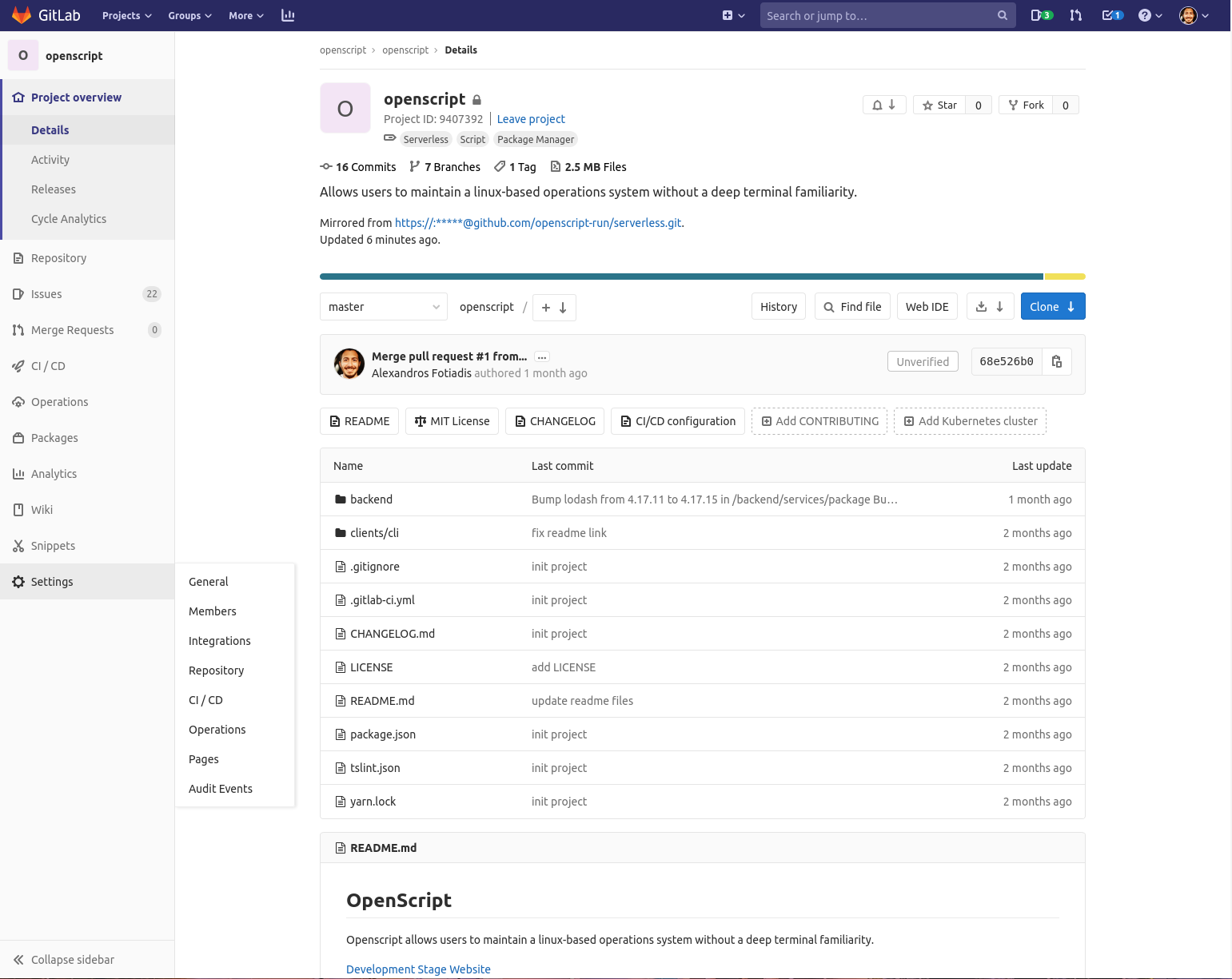Open the user avatar menu
Image resolution: width=1232 pixels, height=979 pixels.
pyautogui.click(x=1194, y=15)
